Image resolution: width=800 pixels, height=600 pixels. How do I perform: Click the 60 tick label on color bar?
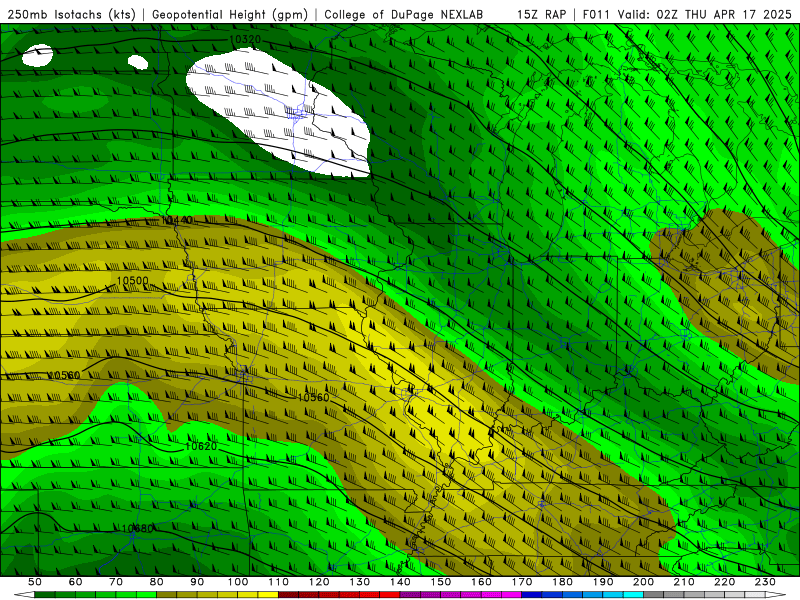[x=75, y=582]
